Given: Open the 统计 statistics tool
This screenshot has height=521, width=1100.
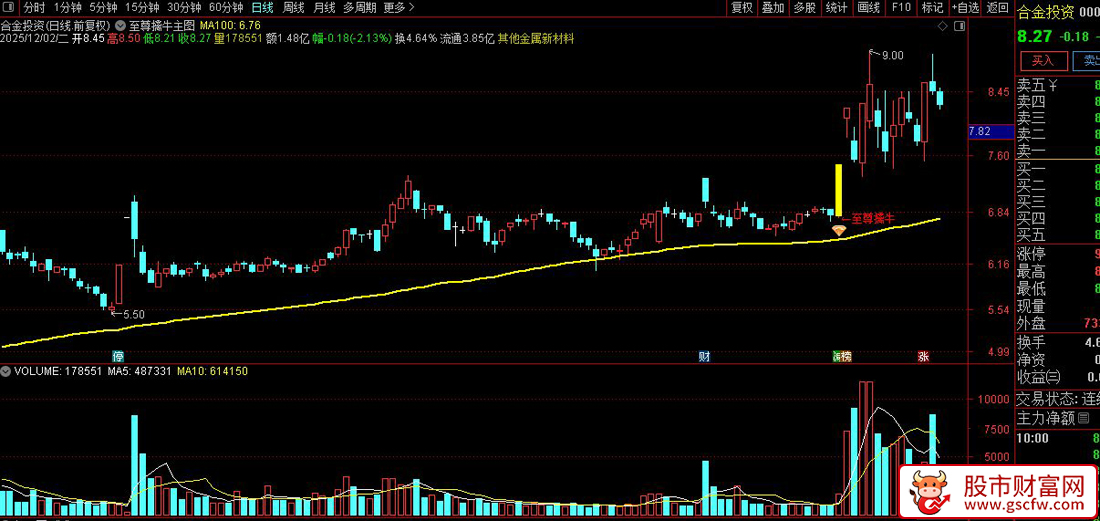Looking at the screenshot, I should [x=836, y=8].
